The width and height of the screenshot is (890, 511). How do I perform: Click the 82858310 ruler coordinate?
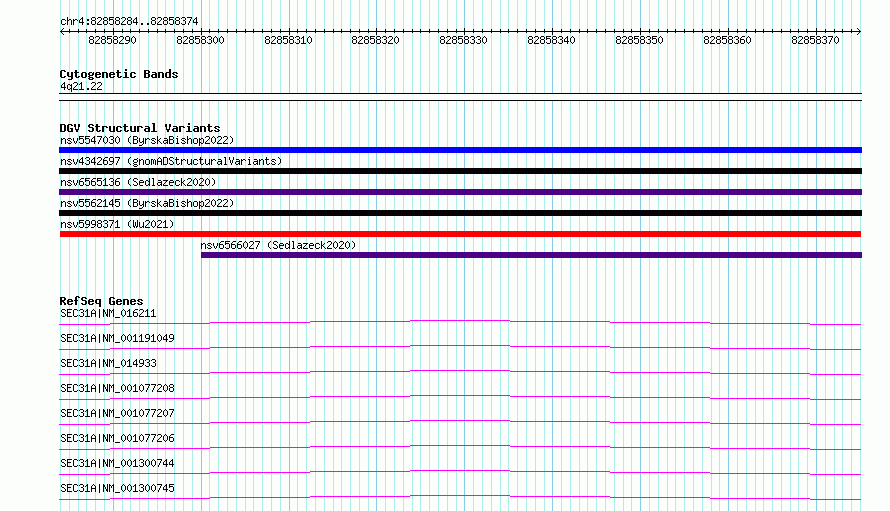[x=288, y=40]
